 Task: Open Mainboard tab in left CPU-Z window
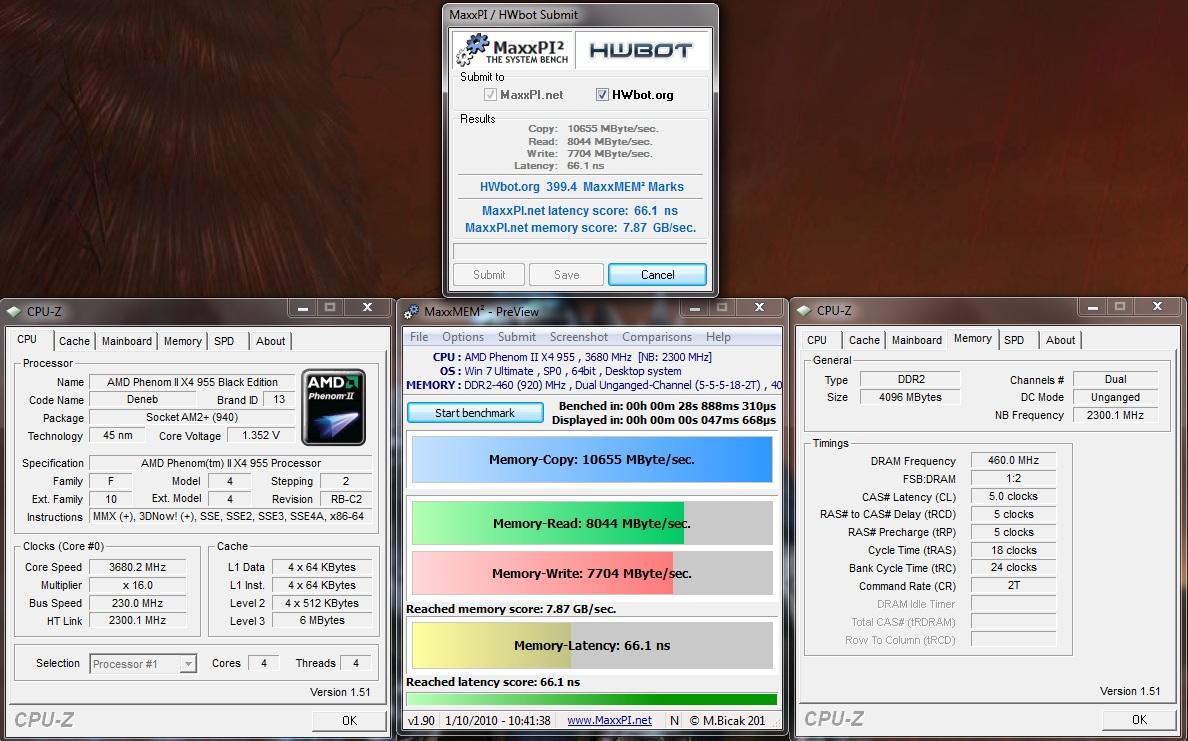[127, 341]
